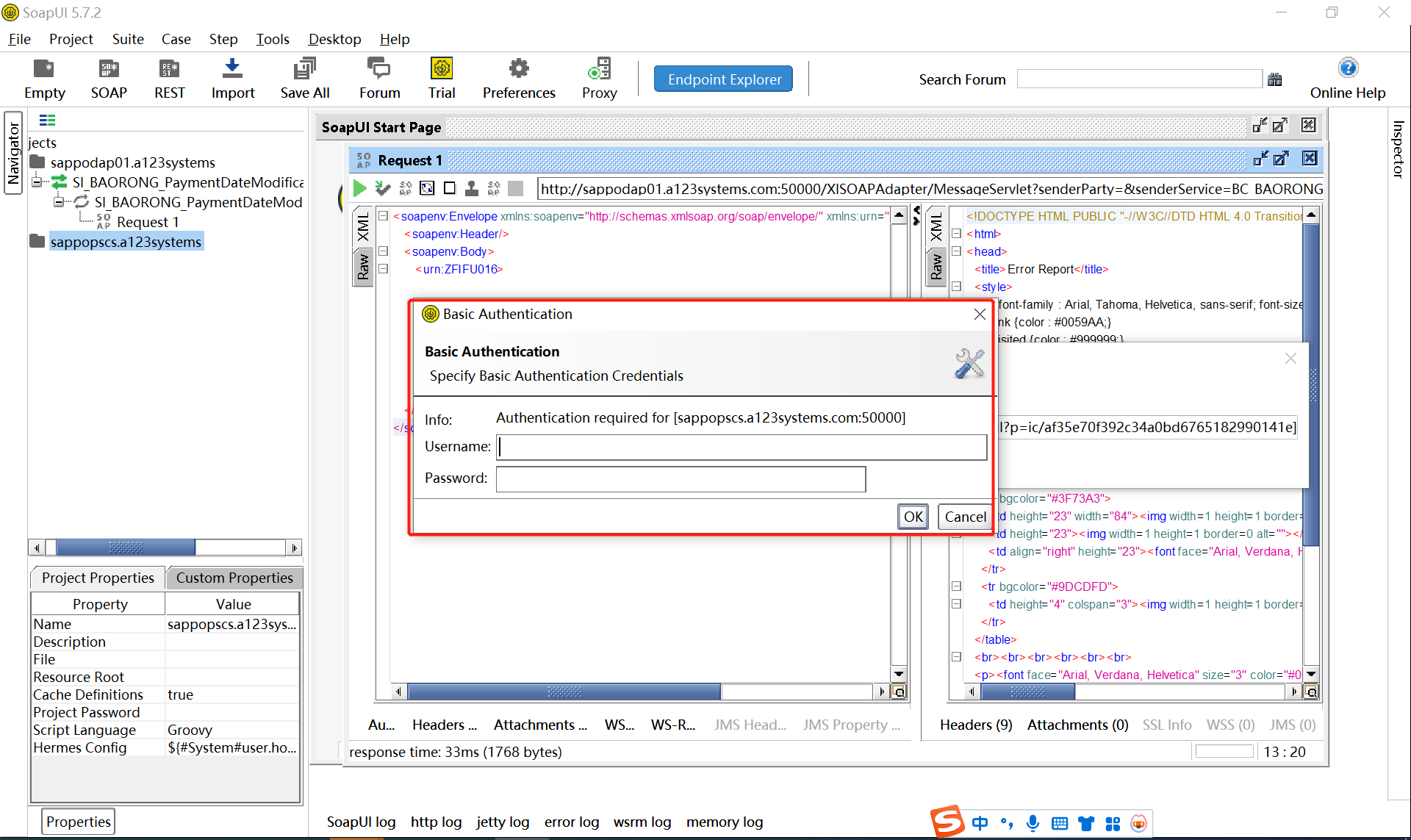Viewport: 1411px width, 840px height.
Task: Click recreate default request icon
Action: (x=427, y=189)
